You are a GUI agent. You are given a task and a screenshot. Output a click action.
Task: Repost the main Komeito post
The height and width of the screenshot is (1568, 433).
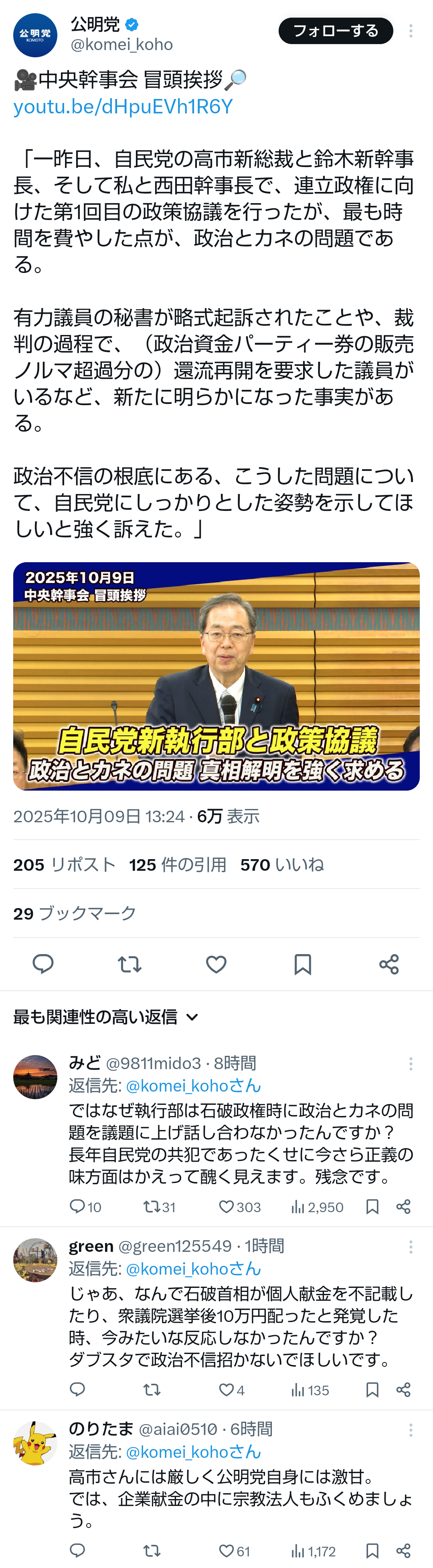click(x=129, y=964)
